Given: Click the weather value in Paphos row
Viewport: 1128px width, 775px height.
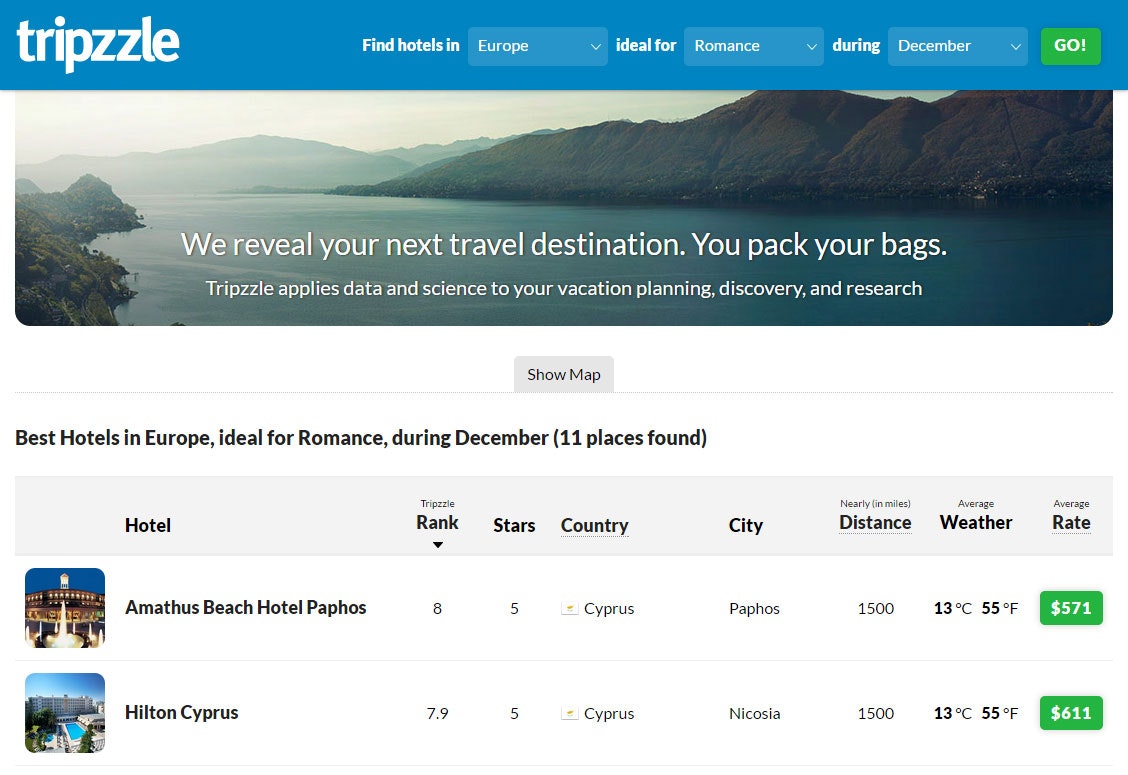Looking at the screenshot, I should 975,609.
